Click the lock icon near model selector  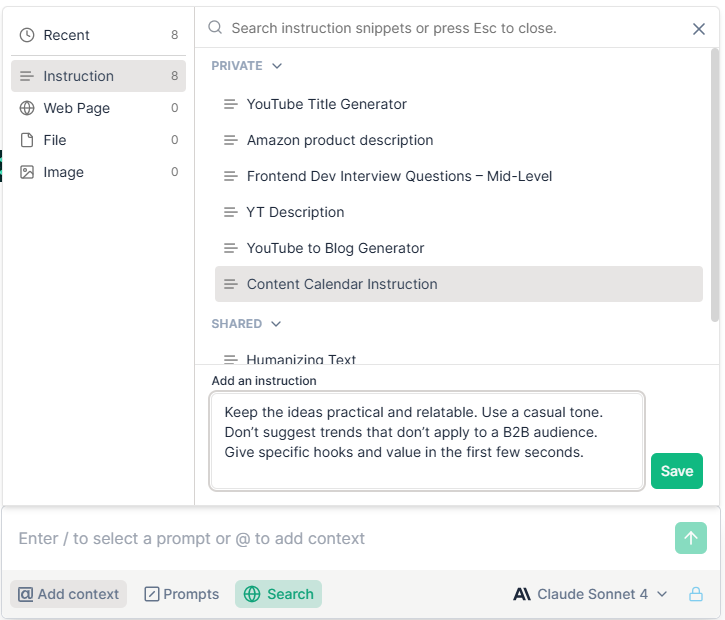695,594
